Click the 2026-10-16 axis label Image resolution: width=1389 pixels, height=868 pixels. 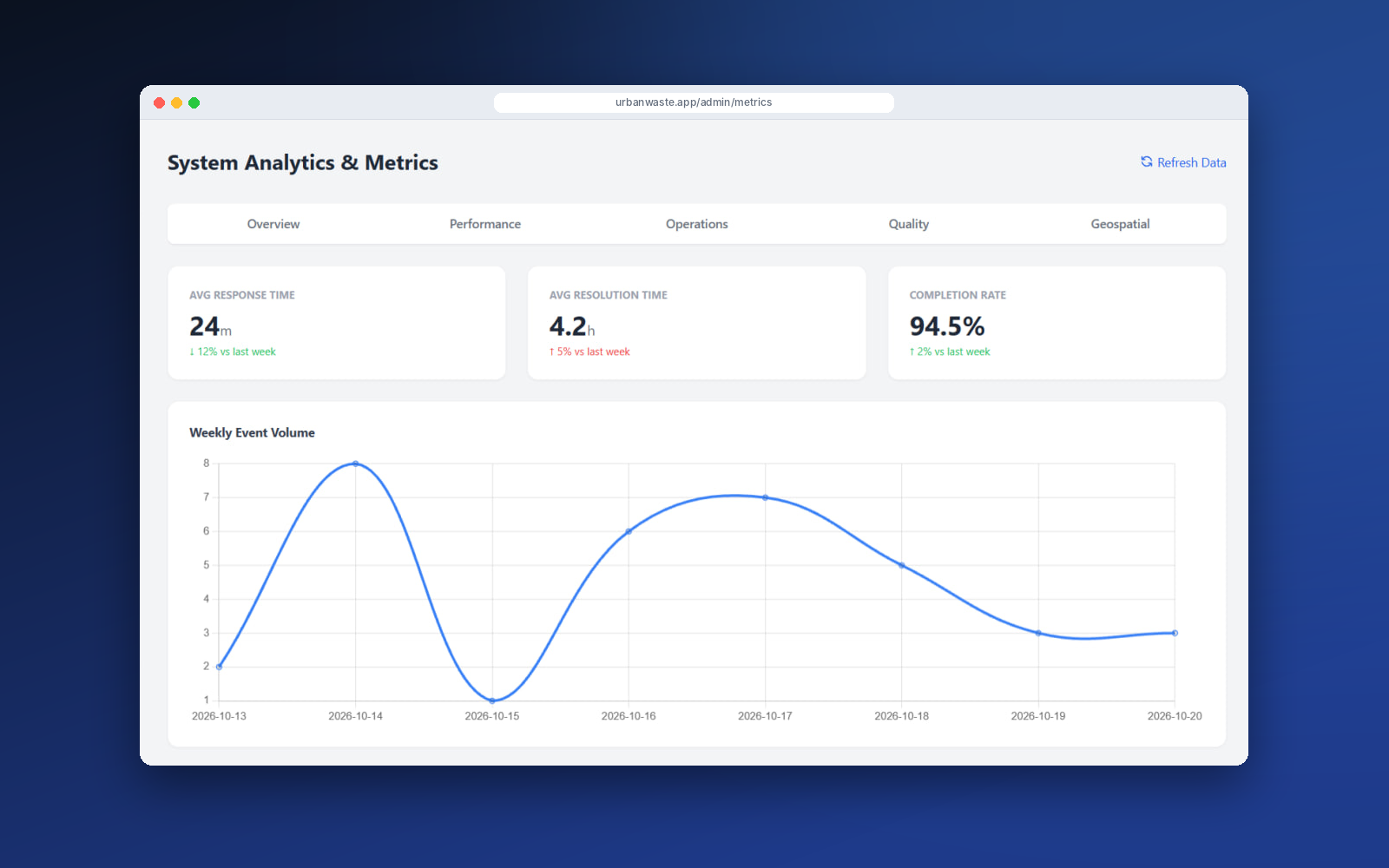(629, 716)
